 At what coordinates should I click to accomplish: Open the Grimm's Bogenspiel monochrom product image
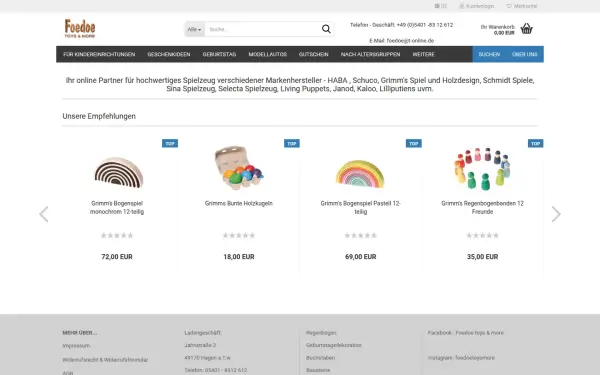coord(118,172)
